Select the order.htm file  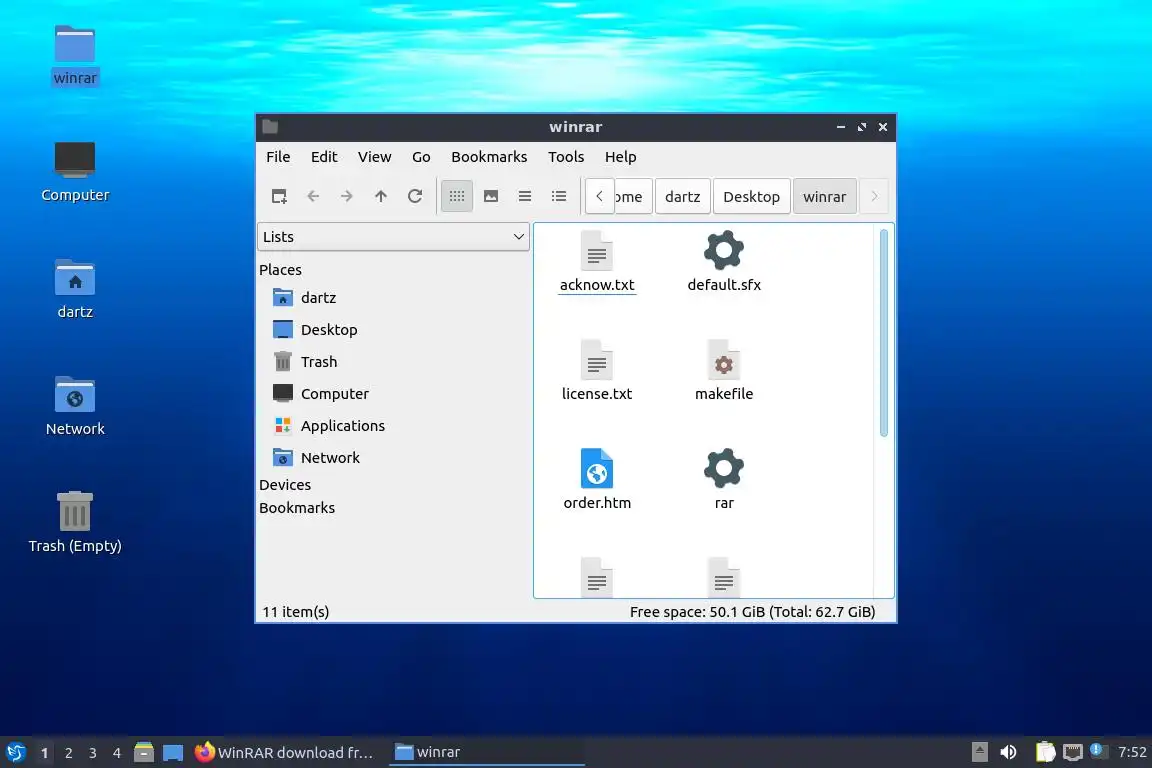click(x=597, y=479)
